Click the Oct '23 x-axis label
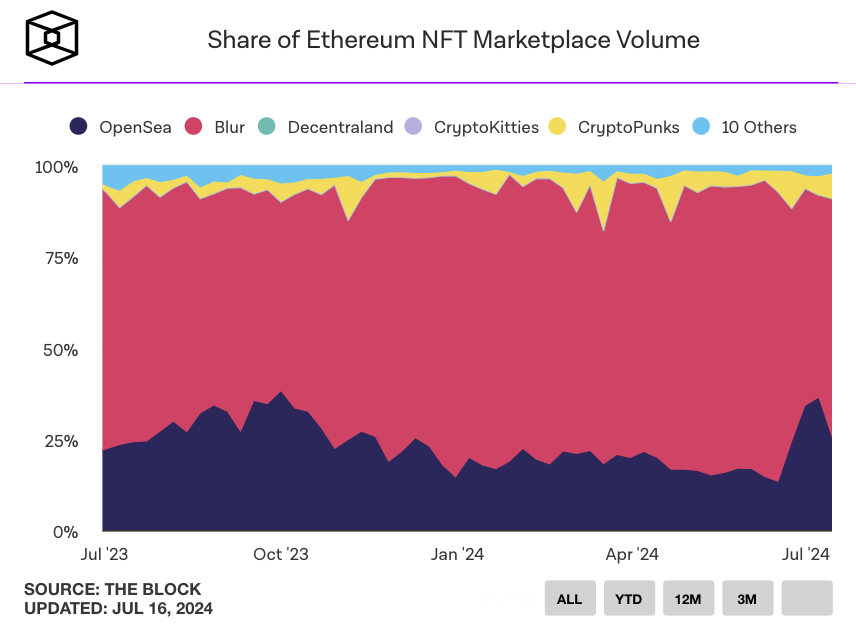The width and height of the screenshot is (856, 624). [x=283, y=554]
